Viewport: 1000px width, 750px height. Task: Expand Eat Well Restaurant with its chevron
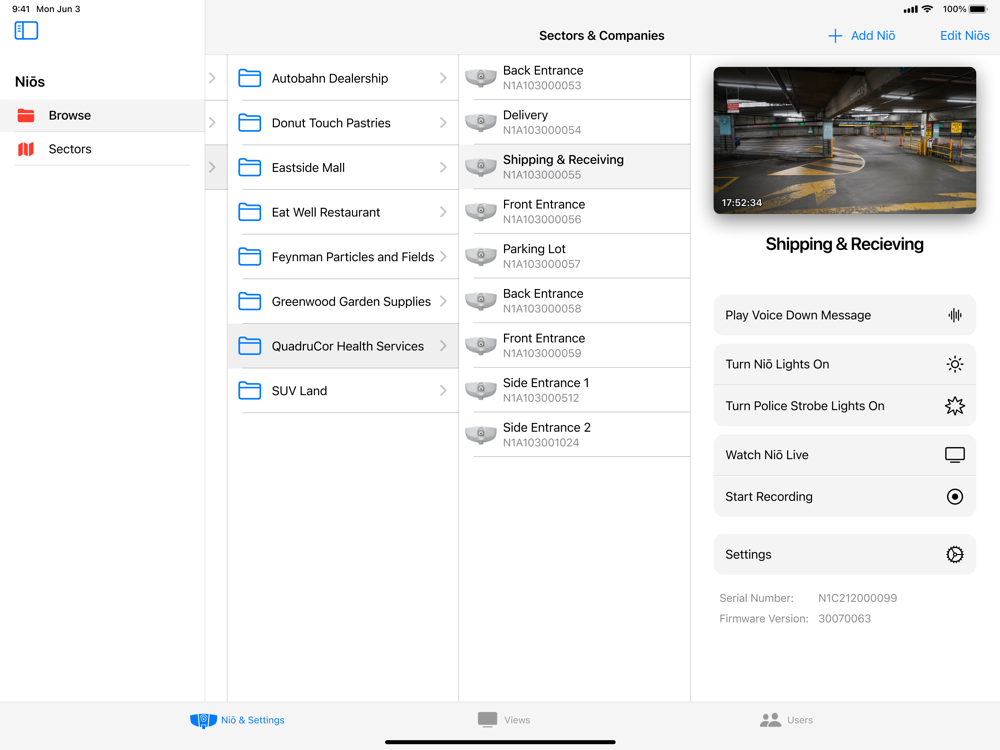pos(443,212)
